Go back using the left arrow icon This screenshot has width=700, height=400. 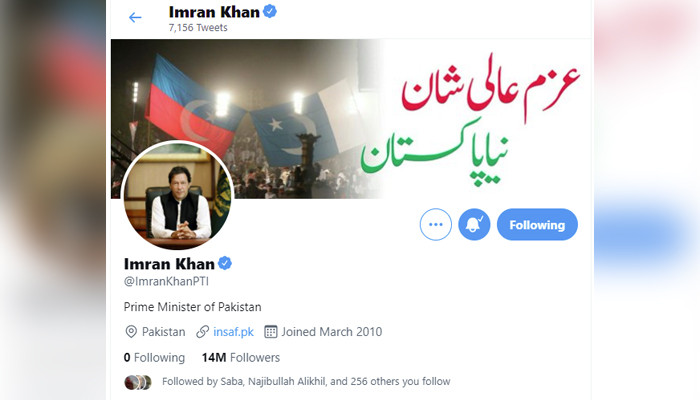pos(135,17)
